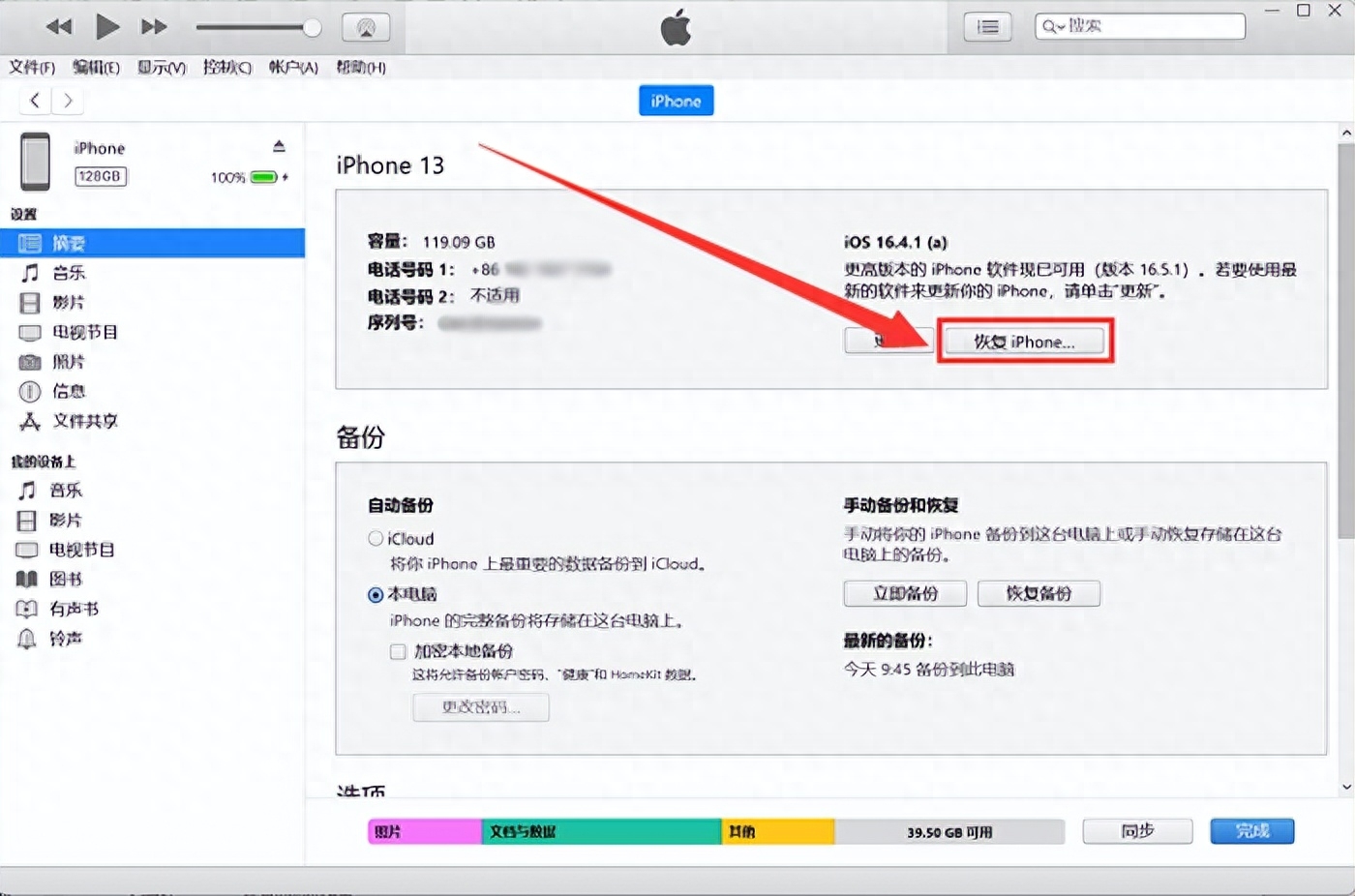Open the 帮助(H) menu

coord(360,67)
